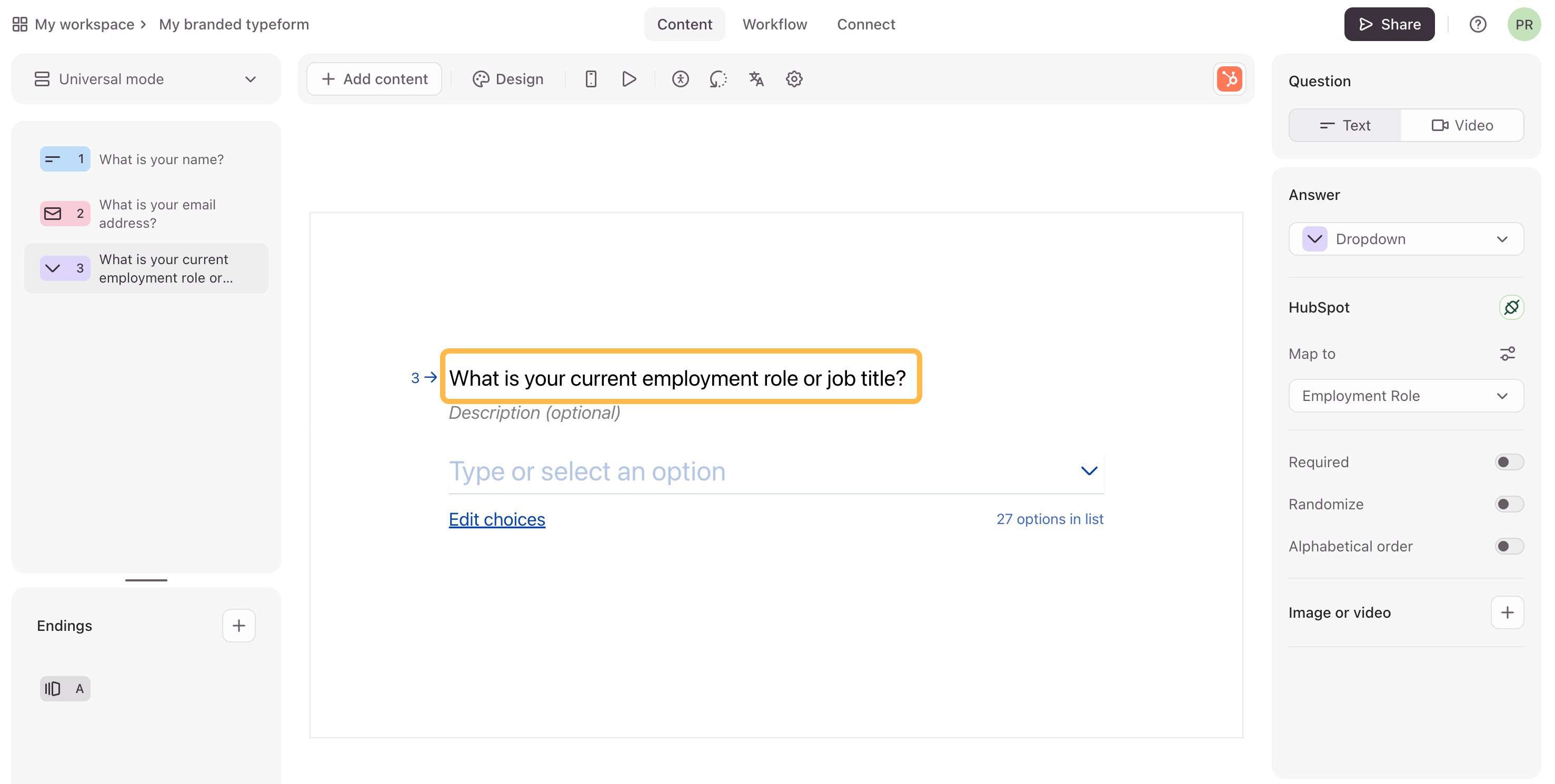Open the help question mark icon
This screenshot has width=1555, height=784.
(x=1478, y=24)
